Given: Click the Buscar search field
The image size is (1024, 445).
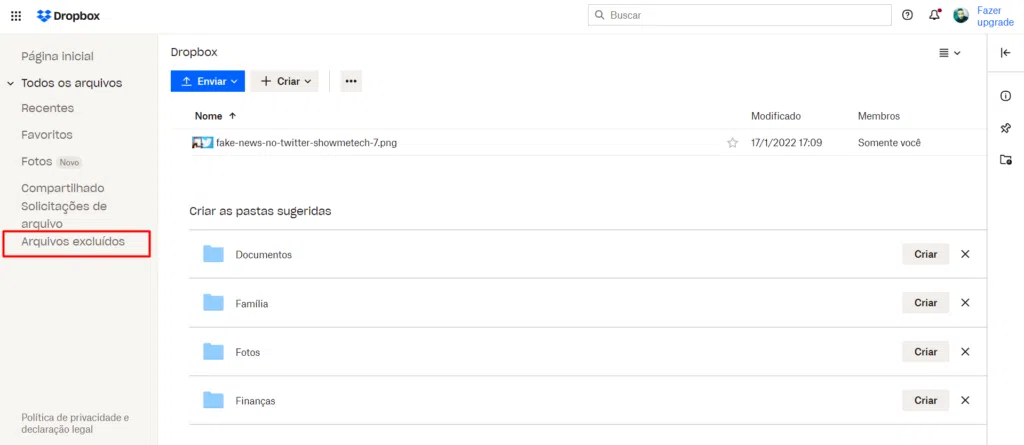Looking at the screenshot, I should (x=740, y=15).
